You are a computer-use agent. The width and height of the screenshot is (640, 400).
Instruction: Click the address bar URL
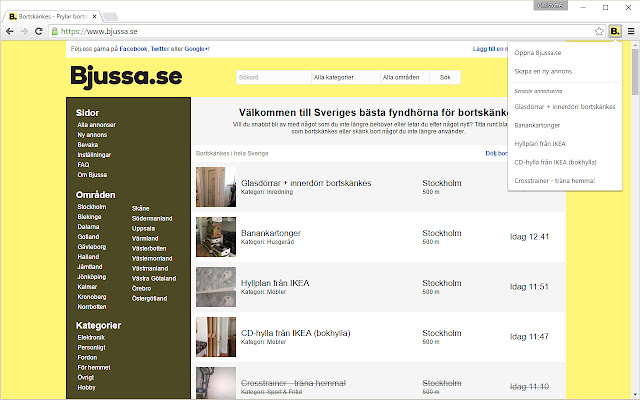tap(99, 31)
